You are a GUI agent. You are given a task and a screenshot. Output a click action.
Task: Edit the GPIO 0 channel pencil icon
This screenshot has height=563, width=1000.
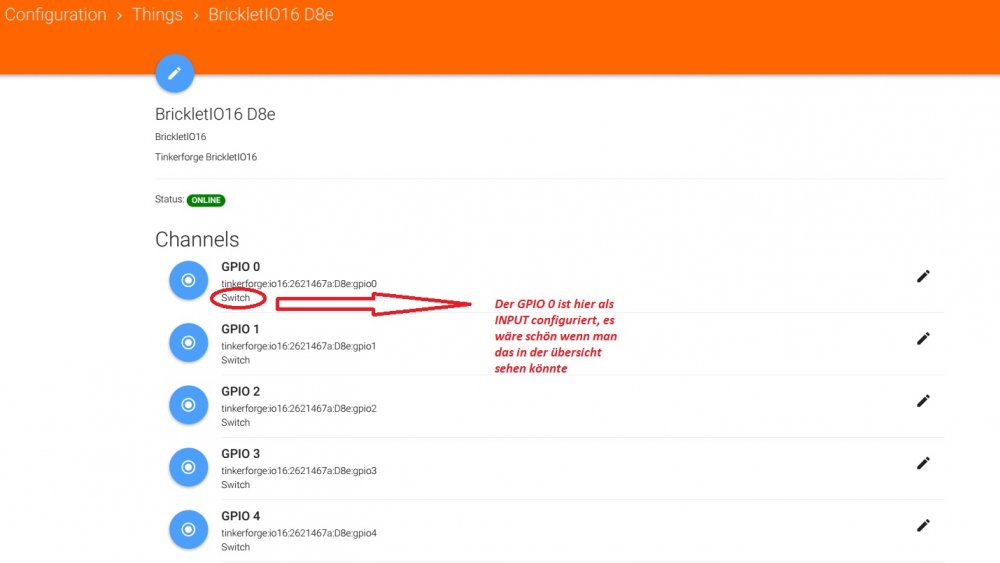point(923,276)
